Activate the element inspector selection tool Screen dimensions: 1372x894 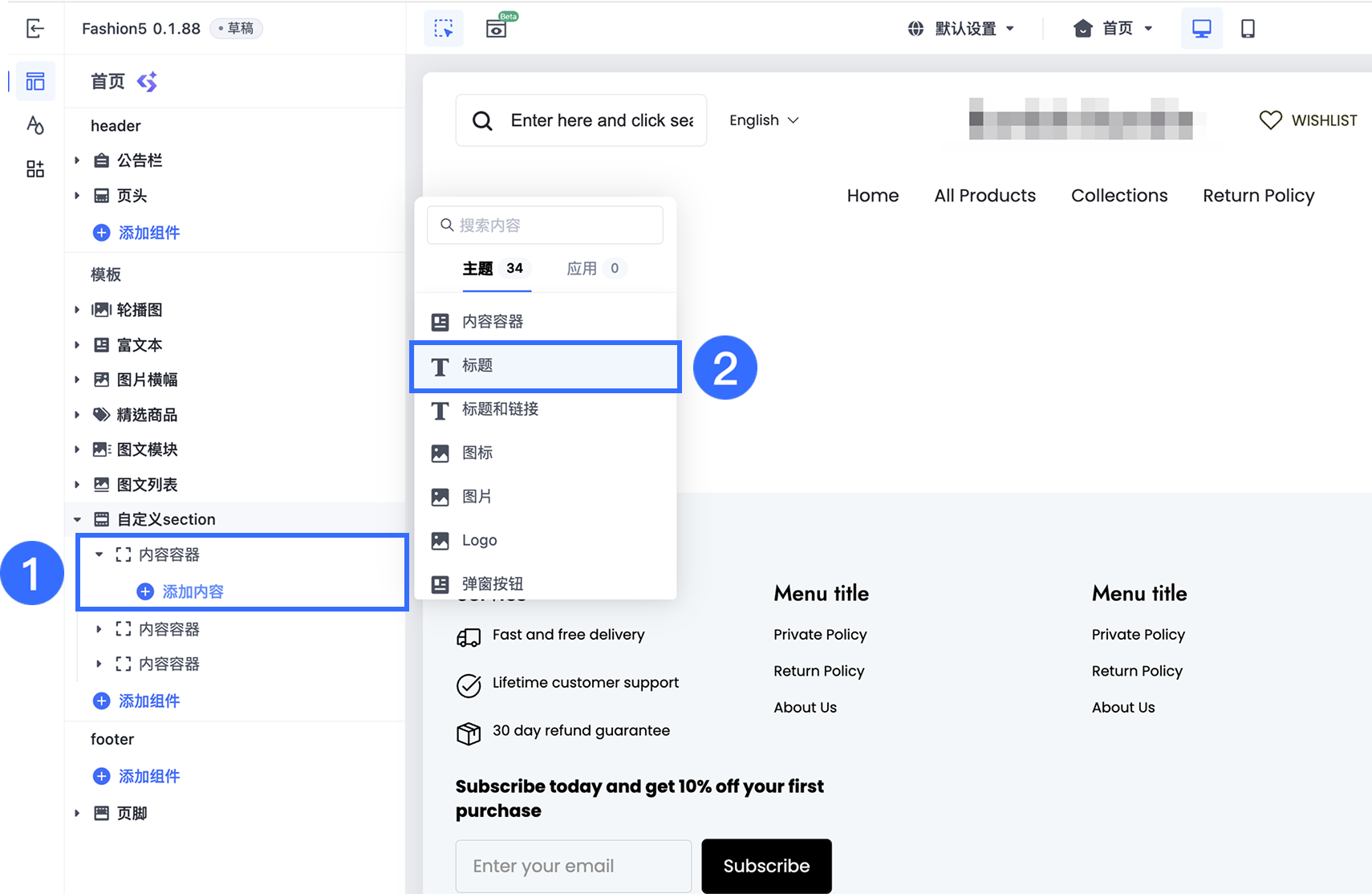coord(444,28)
